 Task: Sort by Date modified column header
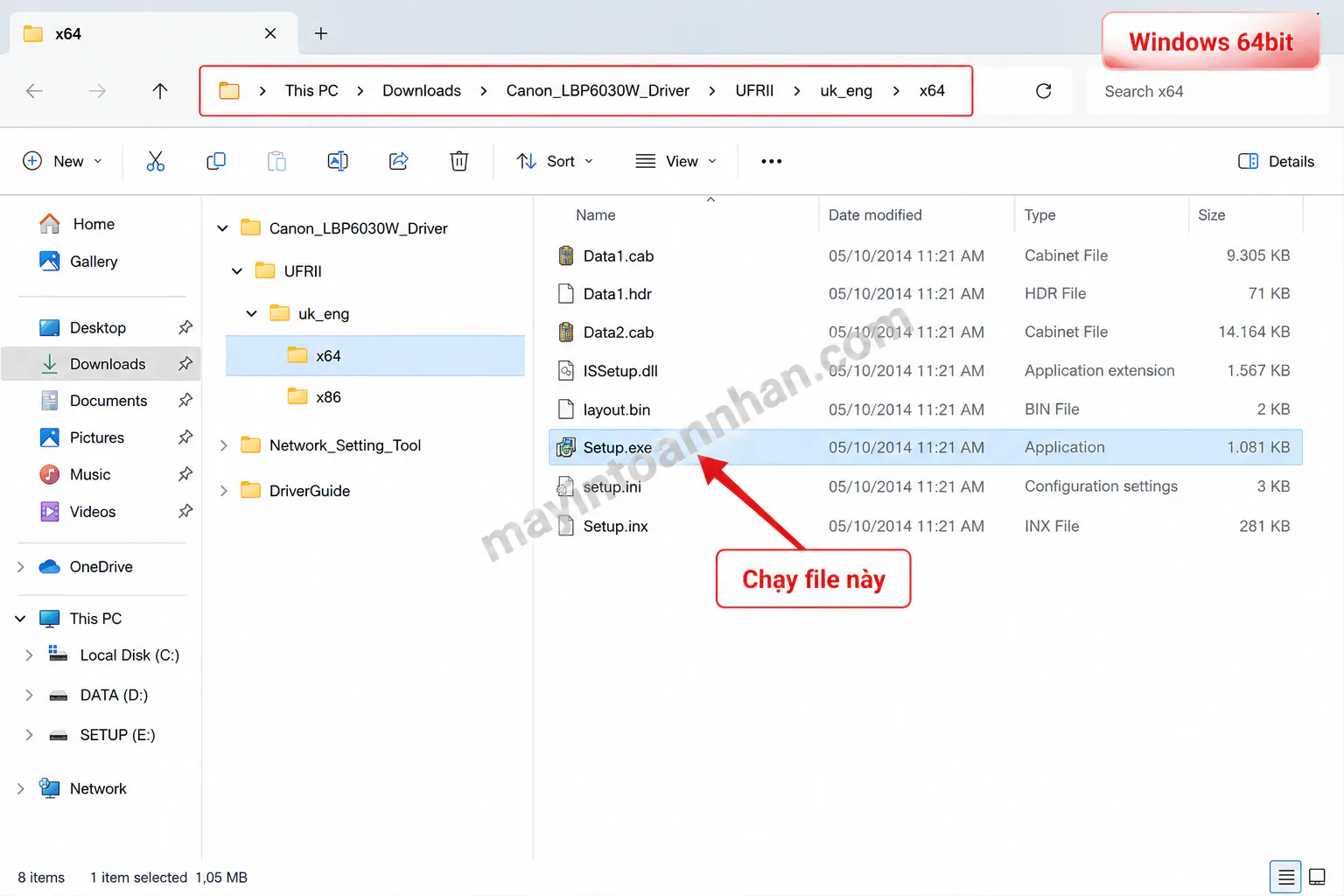tap(875, 215)
